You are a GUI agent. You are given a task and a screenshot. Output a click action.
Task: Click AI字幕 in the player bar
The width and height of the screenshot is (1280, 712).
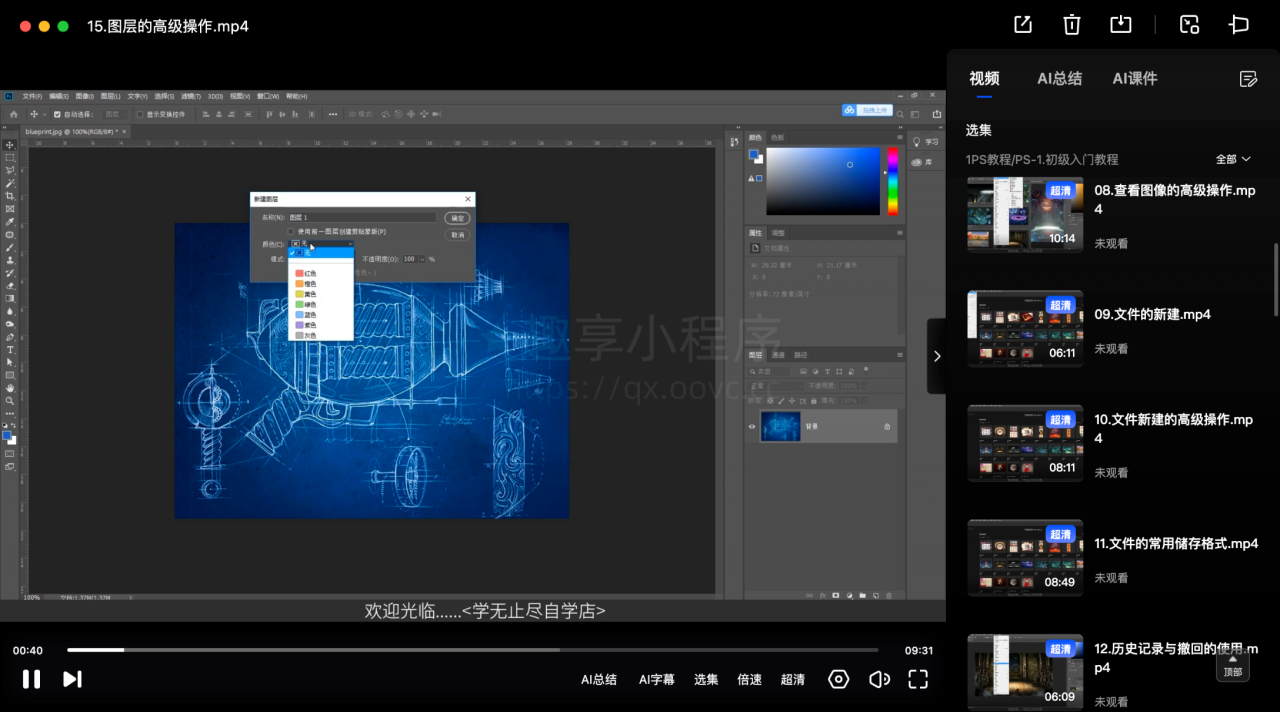click(x=657, y=679)
